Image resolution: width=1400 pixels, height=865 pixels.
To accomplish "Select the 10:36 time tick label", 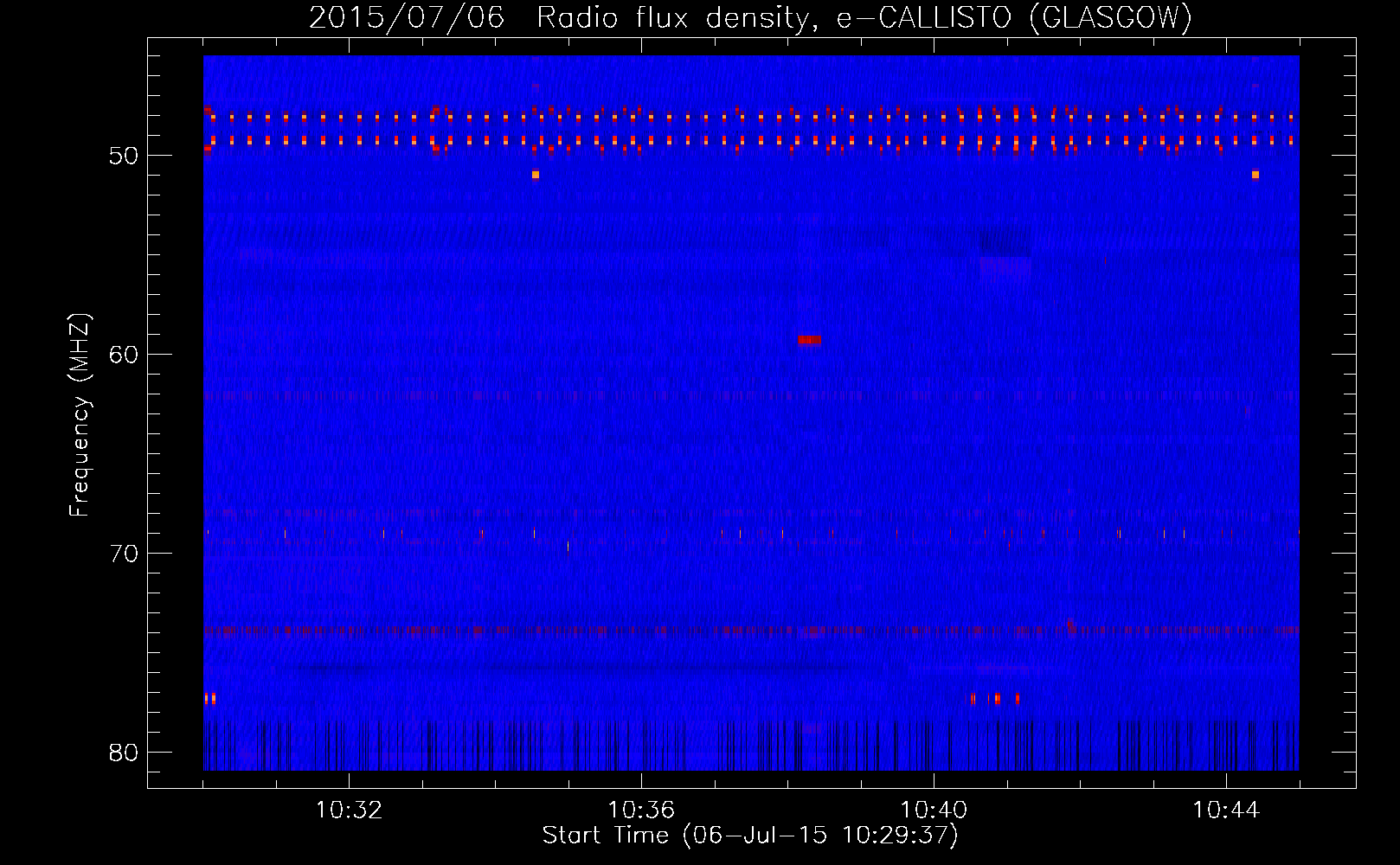I will [x=641, y=811].
